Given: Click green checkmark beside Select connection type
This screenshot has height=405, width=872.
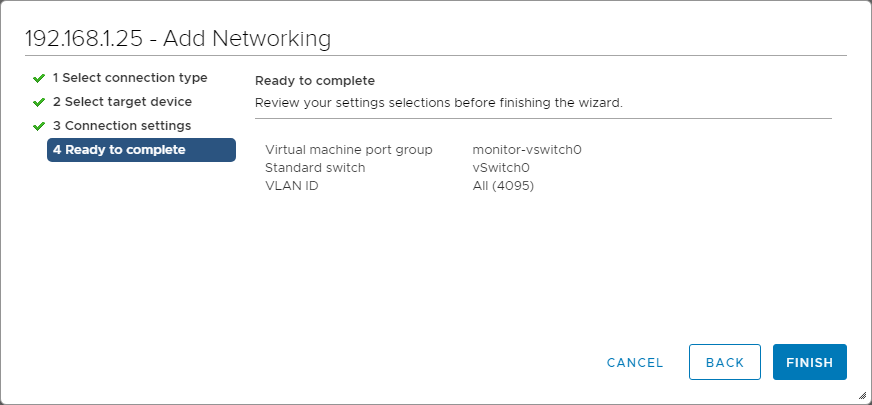Looking at the screenshot, I should (39, 77).
